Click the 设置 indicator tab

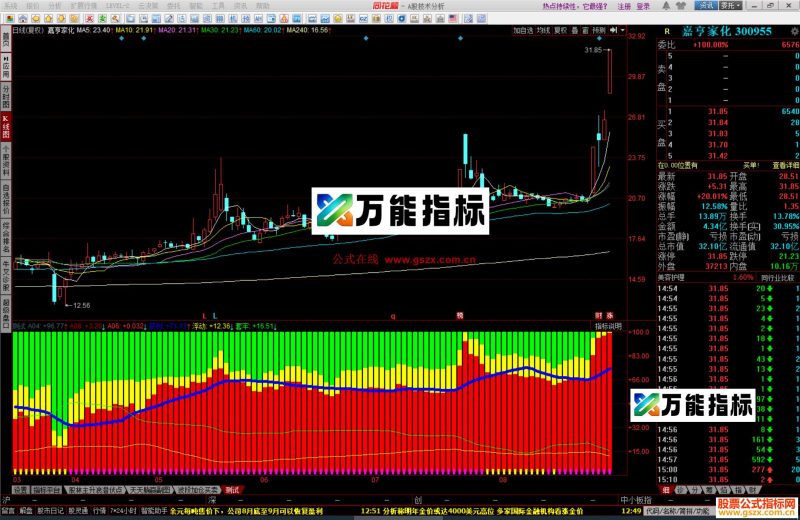coord(20,490)
